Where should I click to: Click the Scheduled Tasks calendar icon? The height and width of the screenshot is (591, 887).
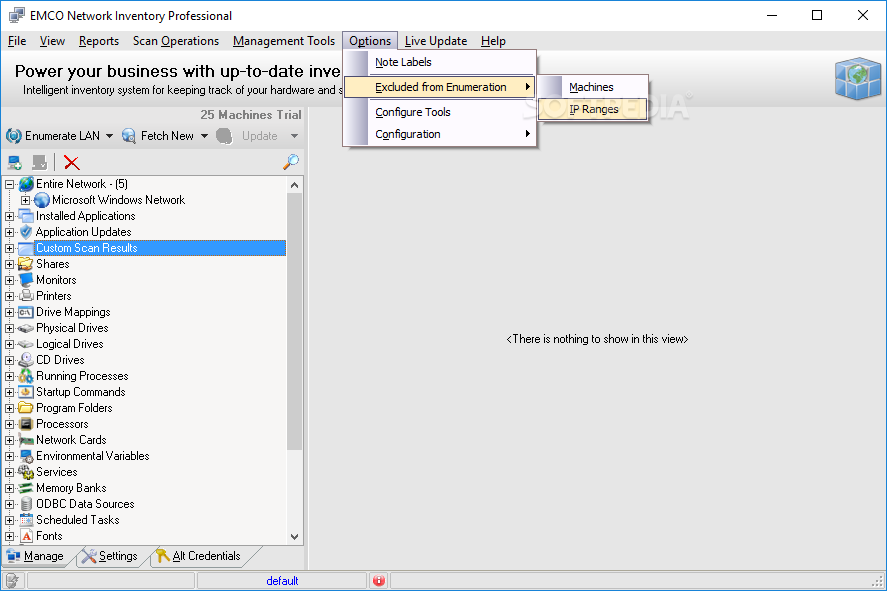26,520
